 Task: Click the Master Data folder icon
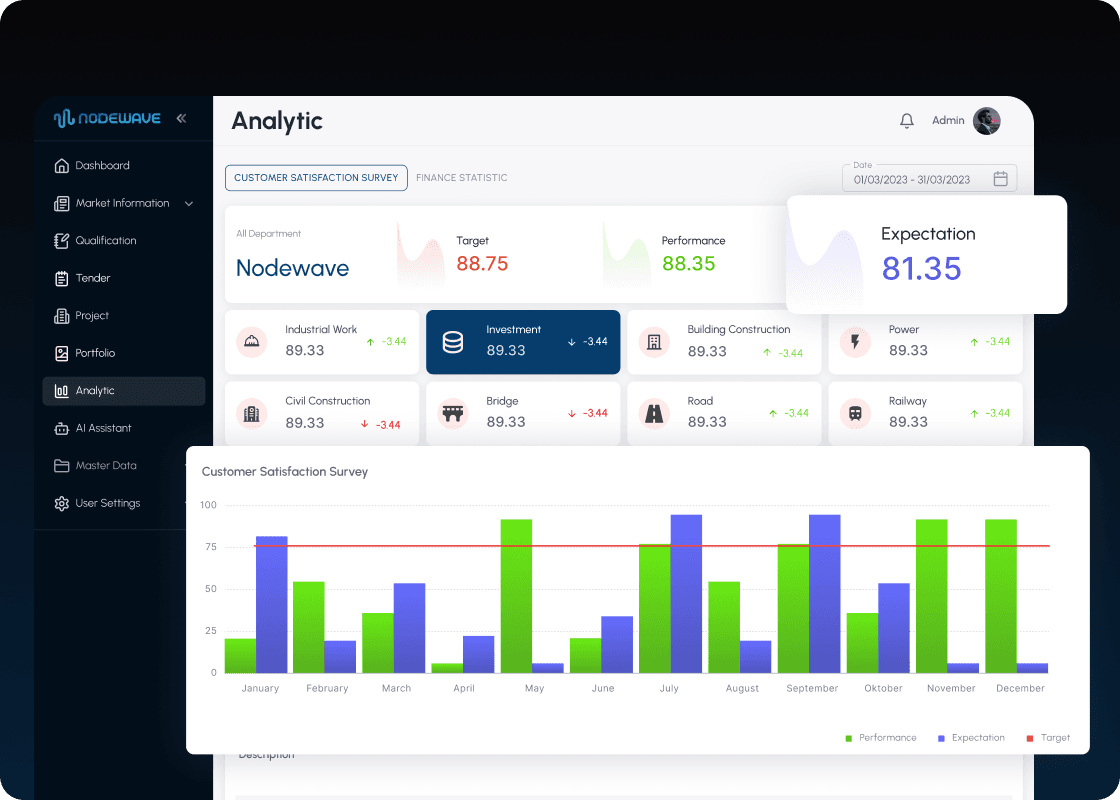pos(61,466)
